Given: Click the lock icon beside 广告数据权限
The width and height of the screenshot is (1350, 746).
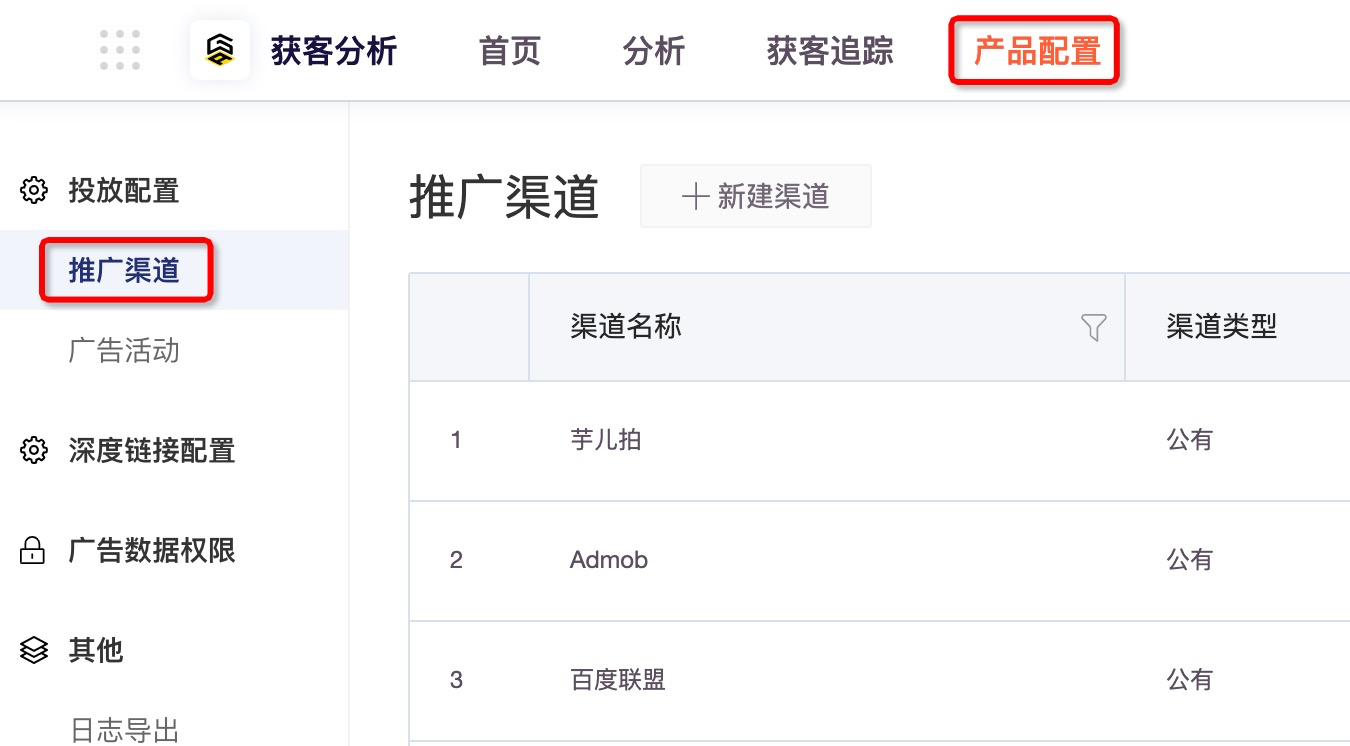Looking at the screenshot, I should point(33,551).
